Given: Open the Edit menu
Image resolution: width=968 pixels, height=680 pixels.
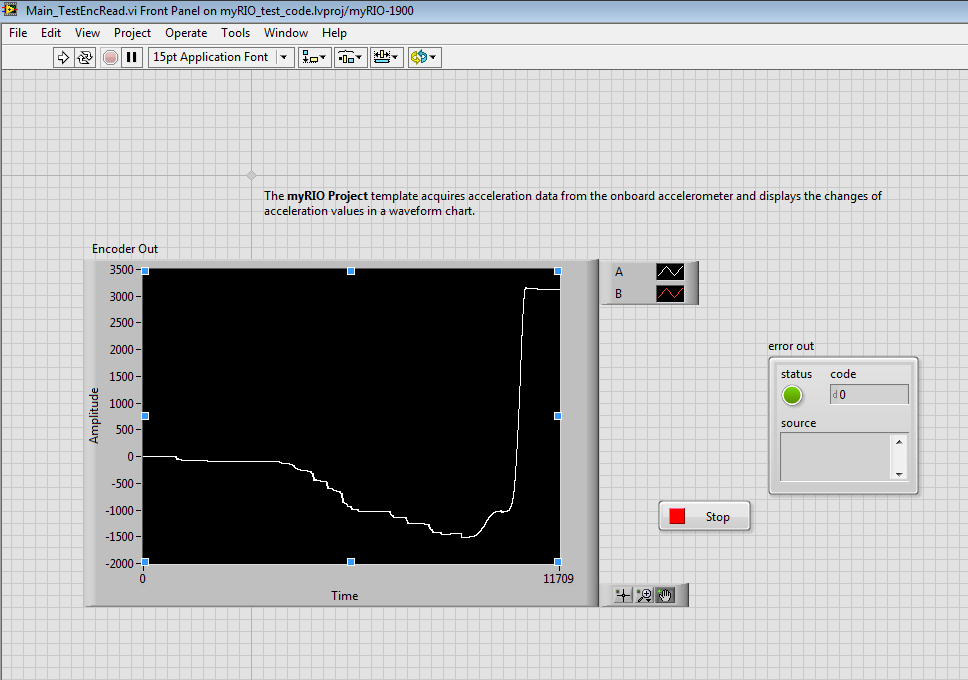Looking at the screenshot, I should 51,33.
